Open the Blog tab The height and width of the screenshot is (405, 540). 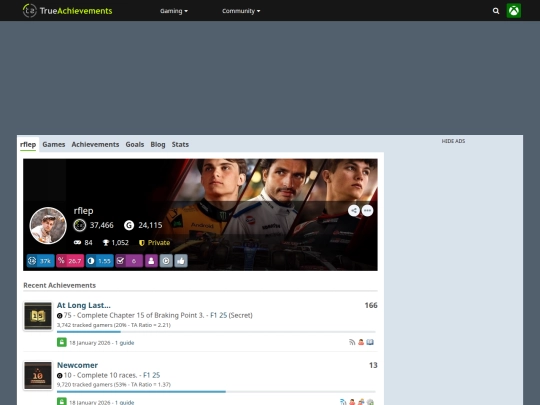[158, 144]
